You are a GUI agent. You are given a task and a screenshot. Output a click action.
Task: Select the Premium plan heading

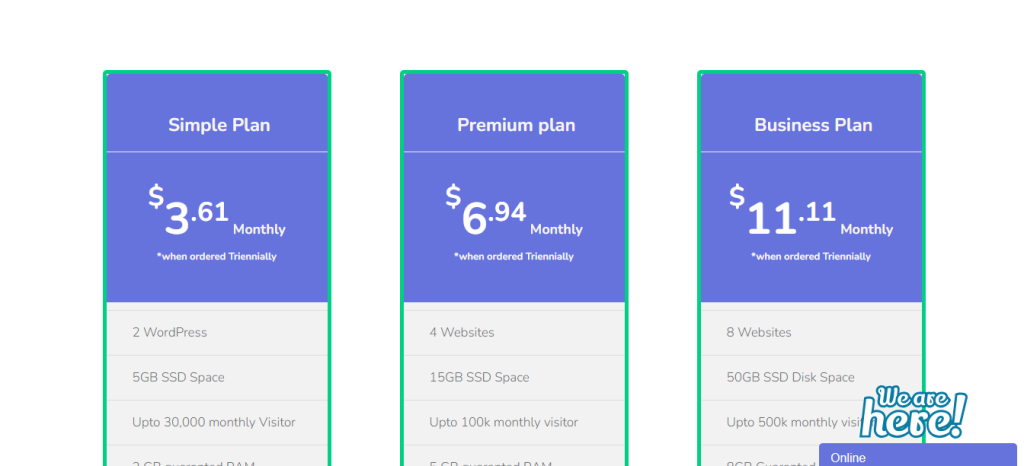click(516, 125)
